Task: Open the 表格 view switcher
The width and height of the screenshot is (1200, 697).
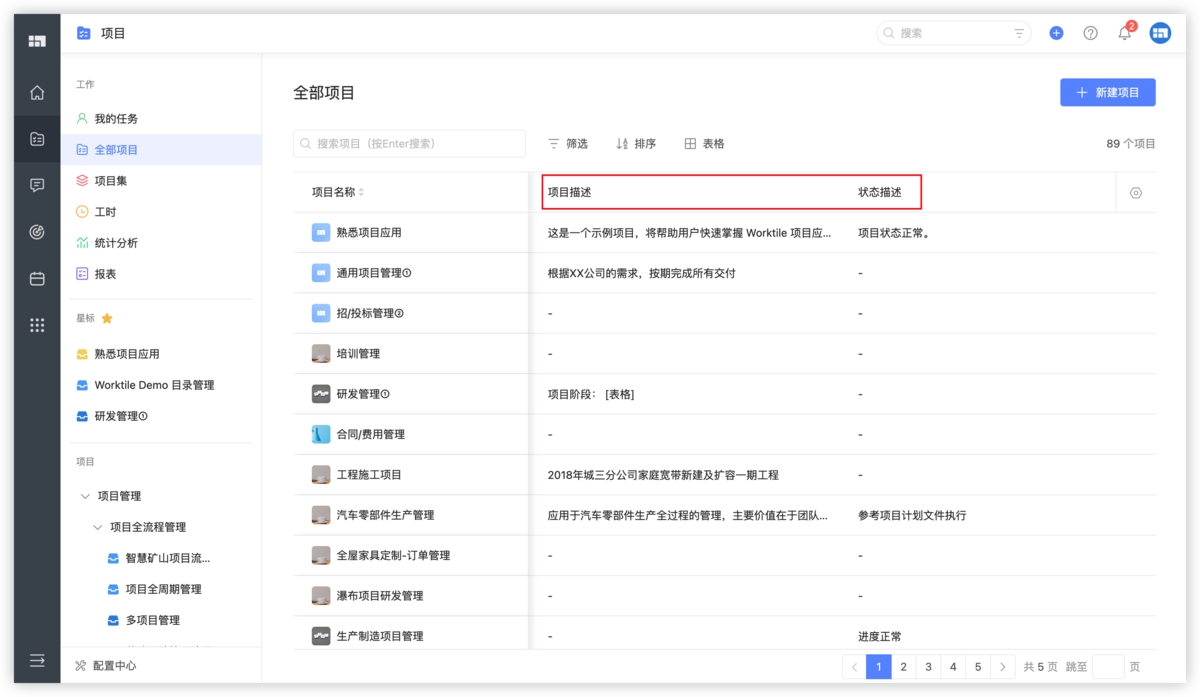Action: [x=704, y=144]
